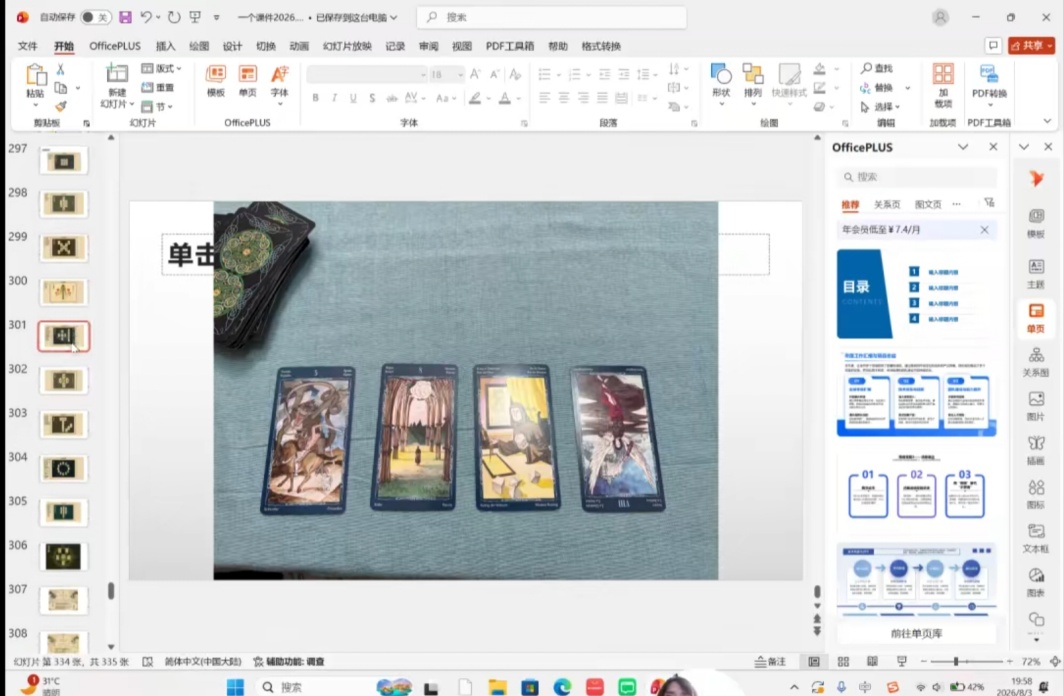The image size is (1064, 696).
Task: Toggle Normal view button in status bar
Action: 814,661
